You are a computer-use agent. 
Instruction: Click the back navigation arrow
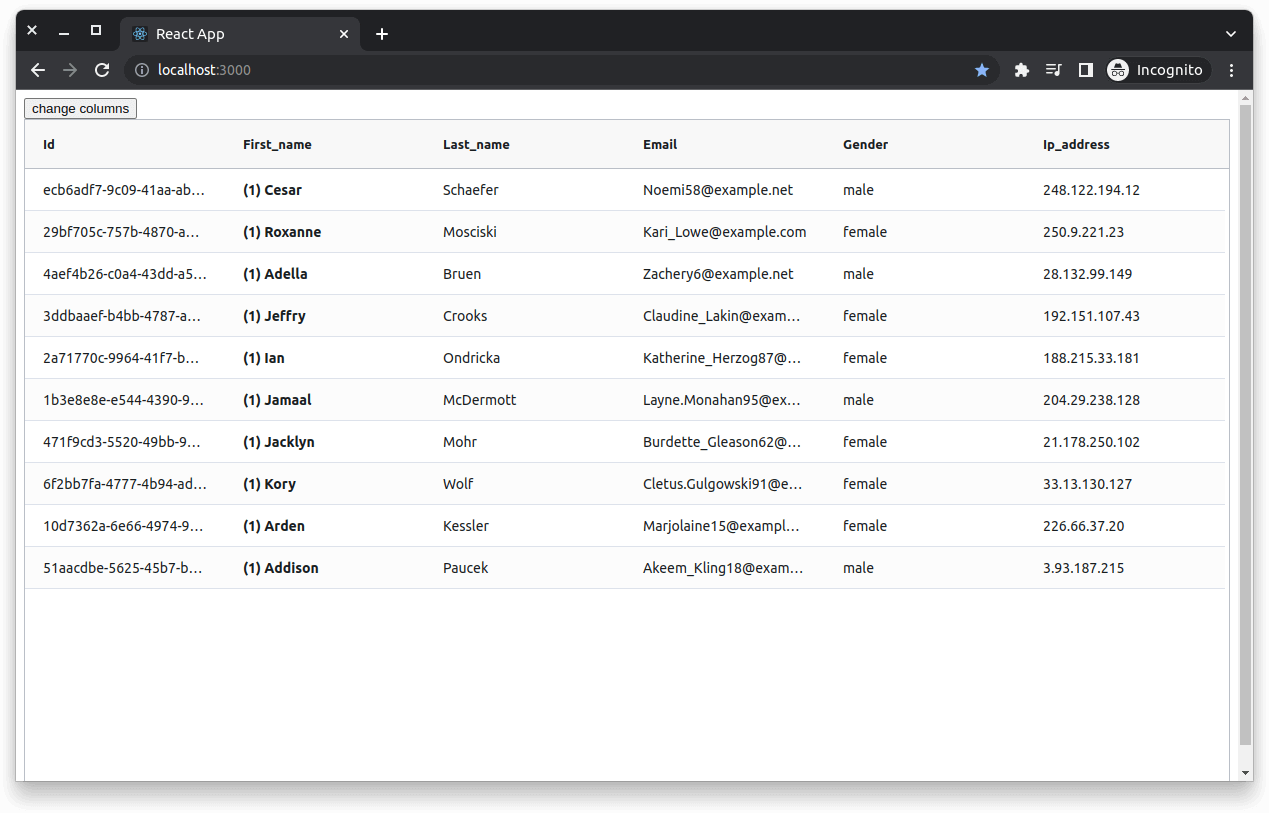coord(38,70)
